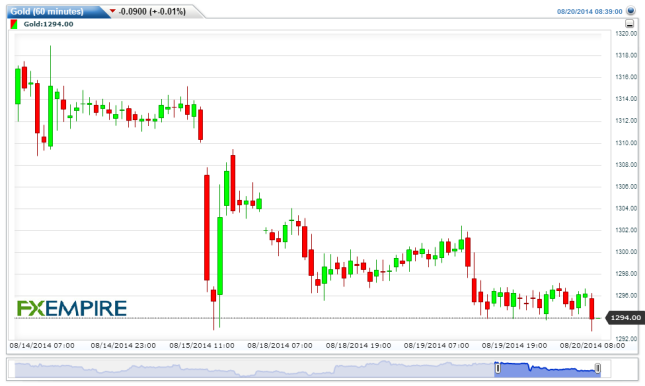Click the highlighted range in the navigator

tap(548, 369)
